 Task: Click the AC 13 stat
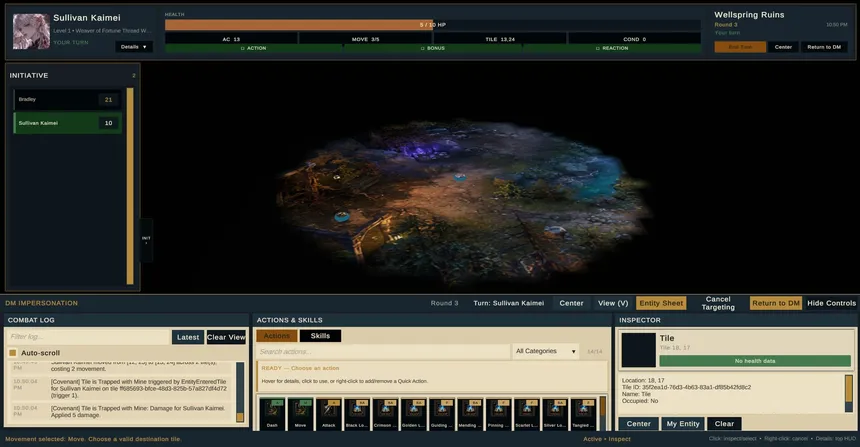click(x=231, y=39)
